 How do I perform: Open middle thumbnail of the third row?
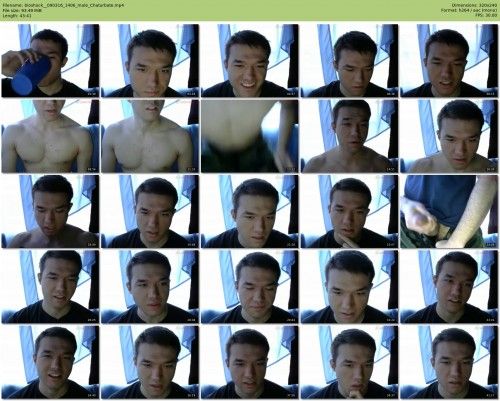point(250,211)
